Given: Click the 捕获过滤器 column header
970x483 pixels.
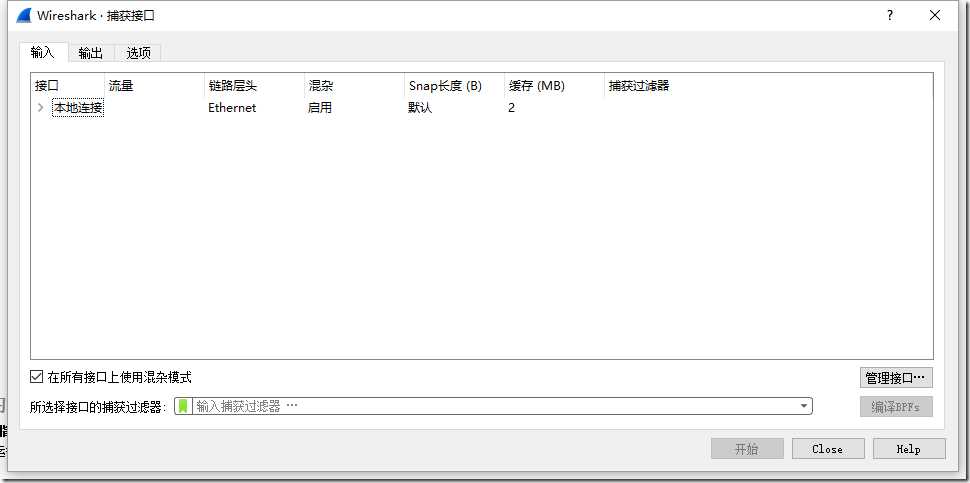Looking at the screenshot, I should pyautogui.click(x=768, y=86).
